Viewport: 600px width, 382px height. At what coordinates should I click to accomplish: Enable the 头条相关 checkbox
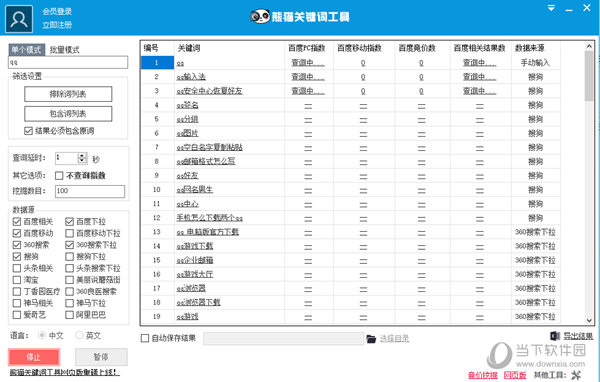17,268
